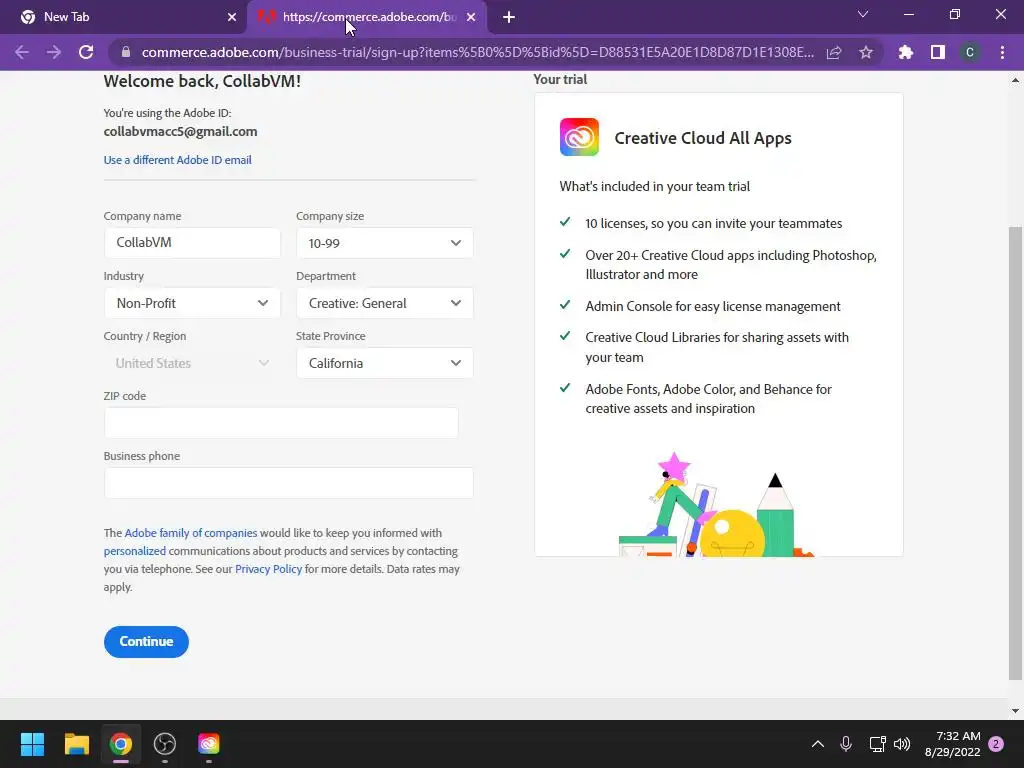Click the browser forward arrow
1024x768 pixels.
[x=54, y=52]
